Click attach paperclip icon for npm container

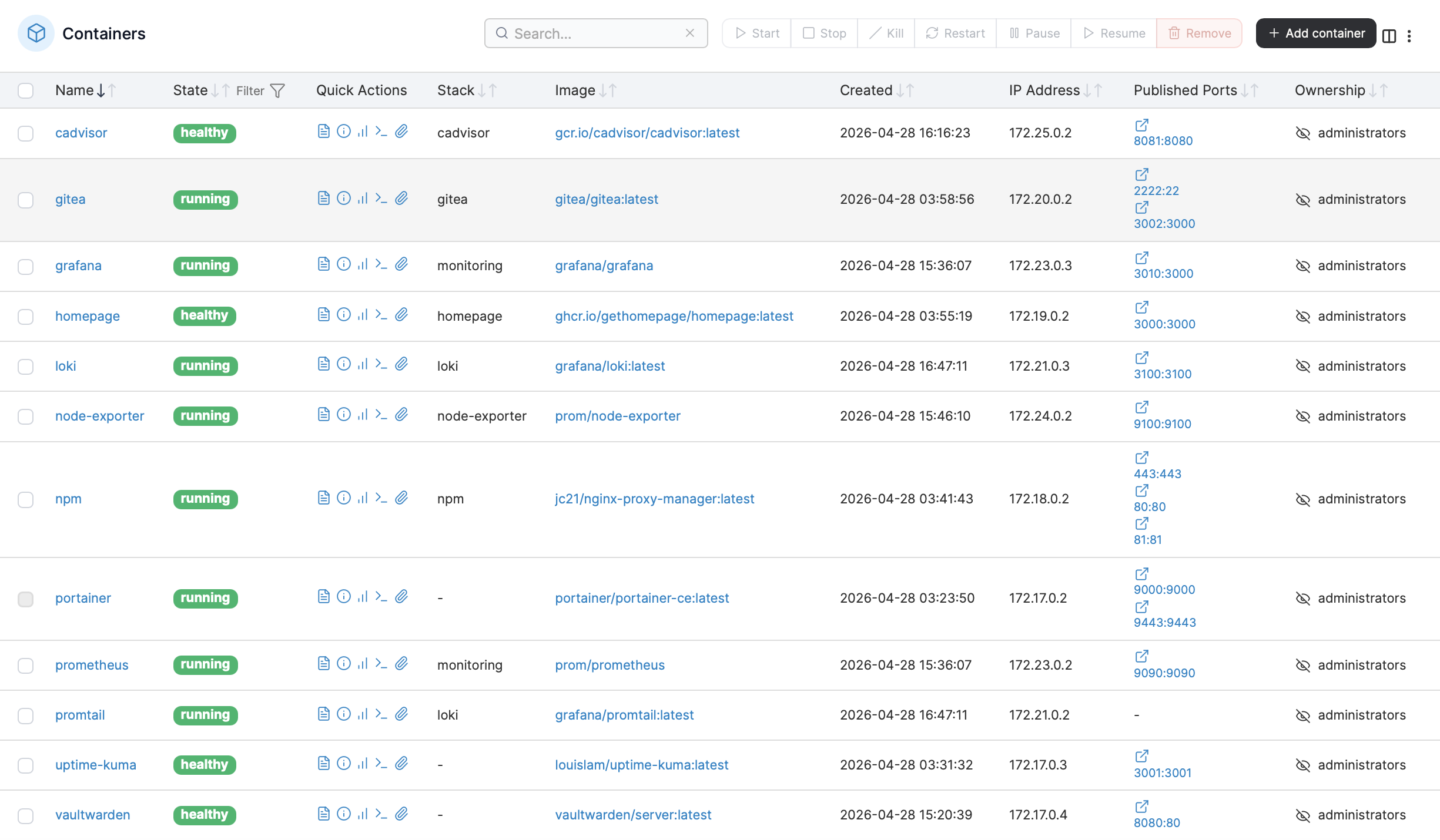[x=401, y=498]
